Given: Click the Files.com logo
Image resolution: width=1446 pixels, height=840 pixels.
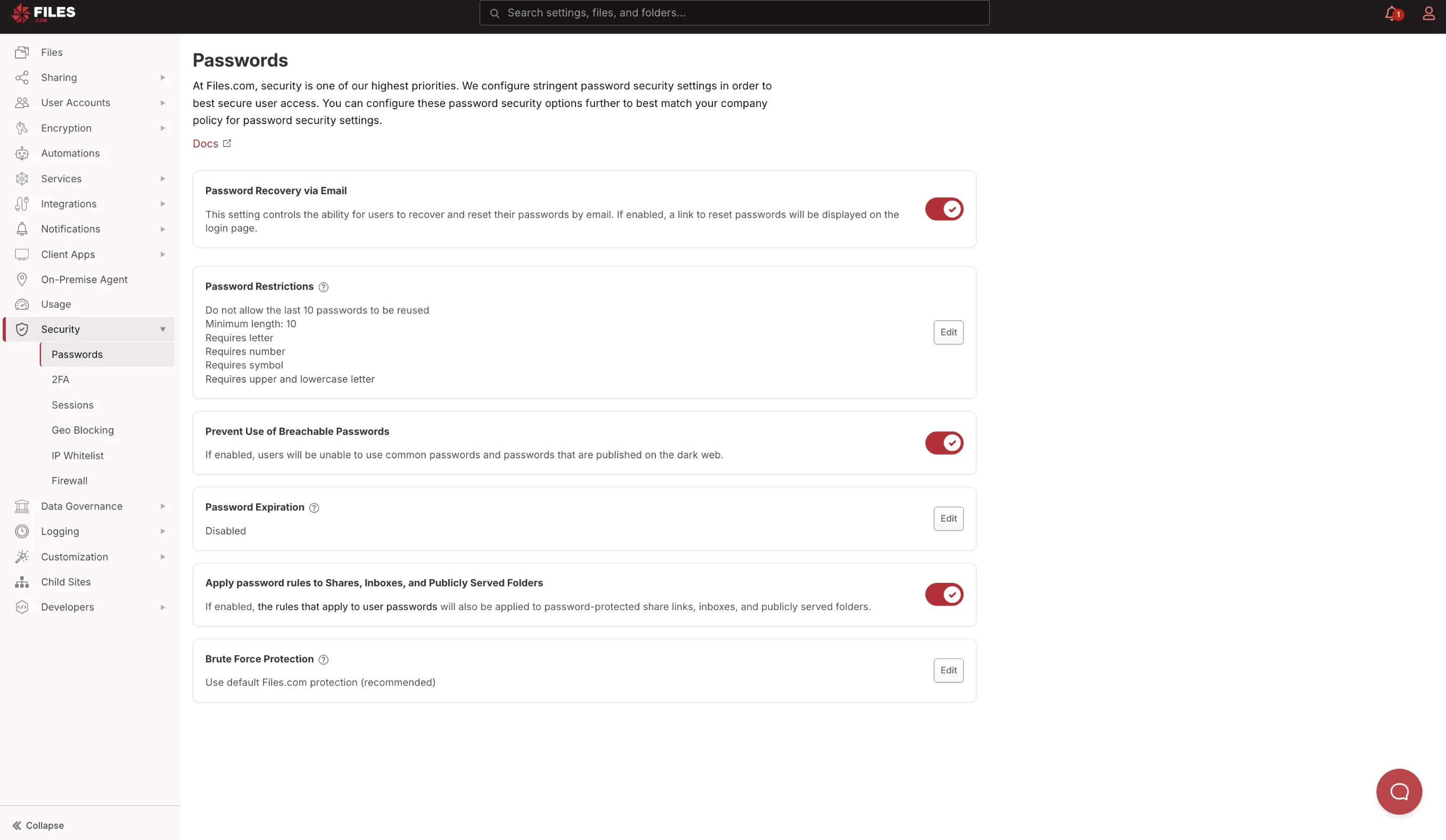Looking at the screenshot, I should coord(43,13).
